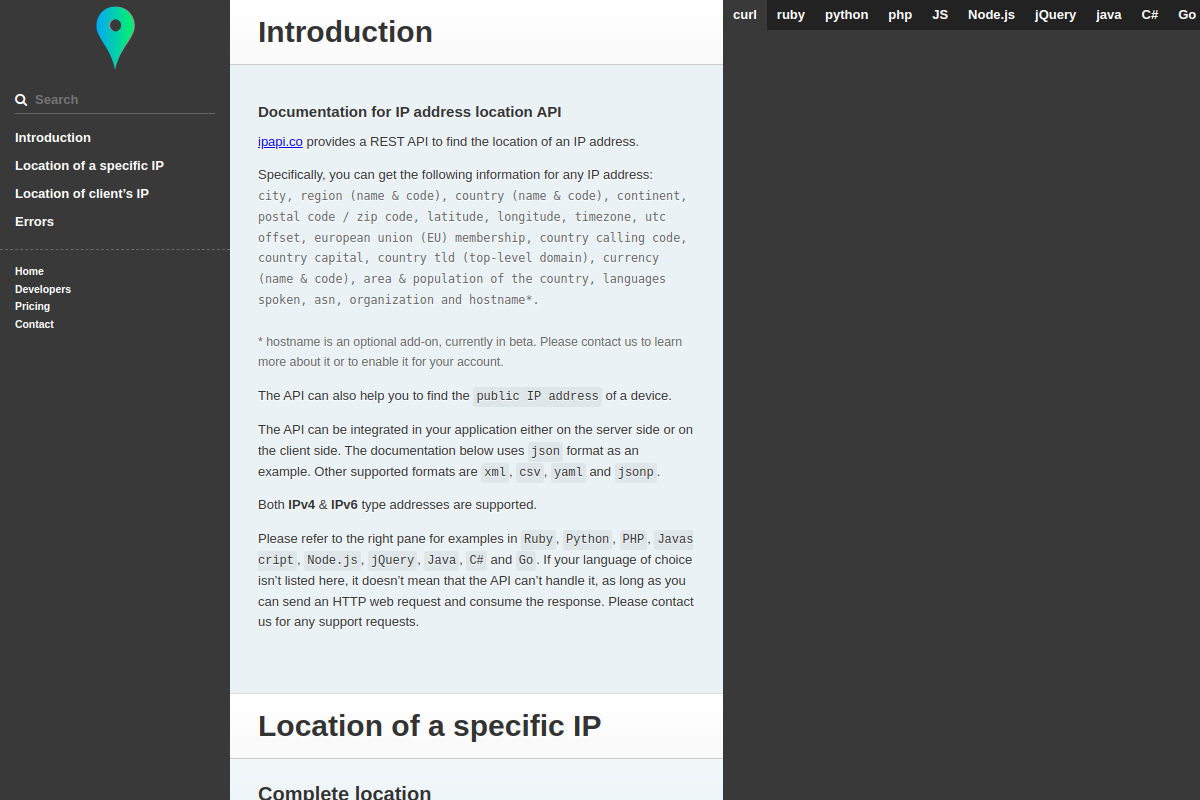Switch to the JS language tab

tap(940, 15)
